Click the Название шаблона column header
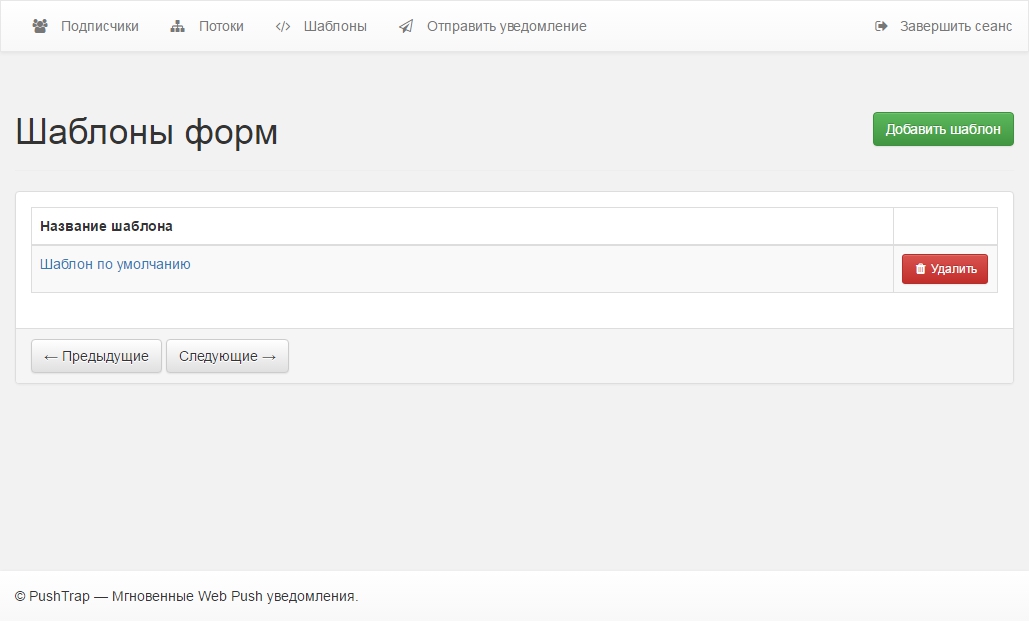The image size is (1029, 621). pos(106,226)
